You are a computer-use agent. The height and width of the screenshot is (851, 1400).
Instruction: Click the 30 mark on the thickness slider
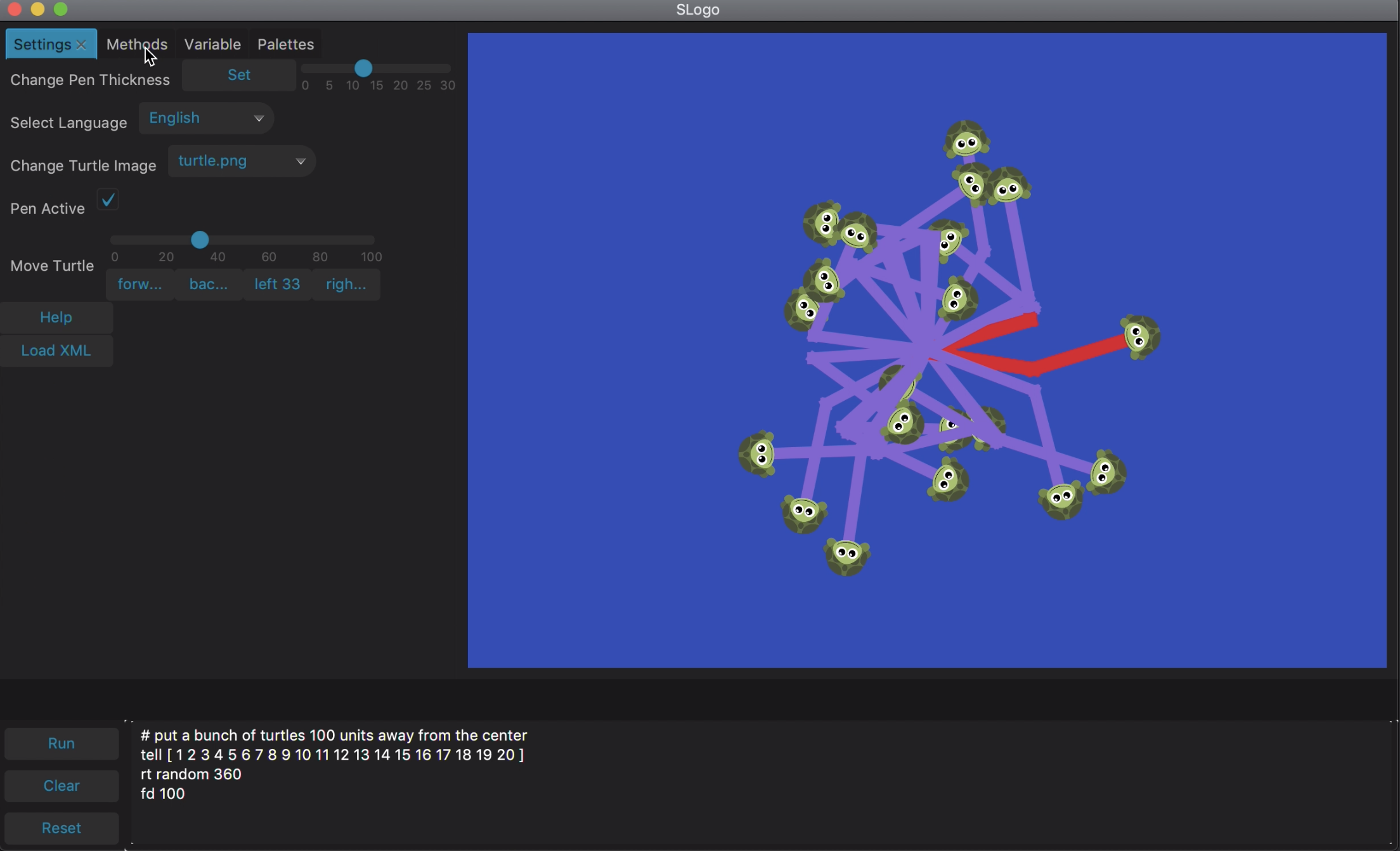point(448,86)
